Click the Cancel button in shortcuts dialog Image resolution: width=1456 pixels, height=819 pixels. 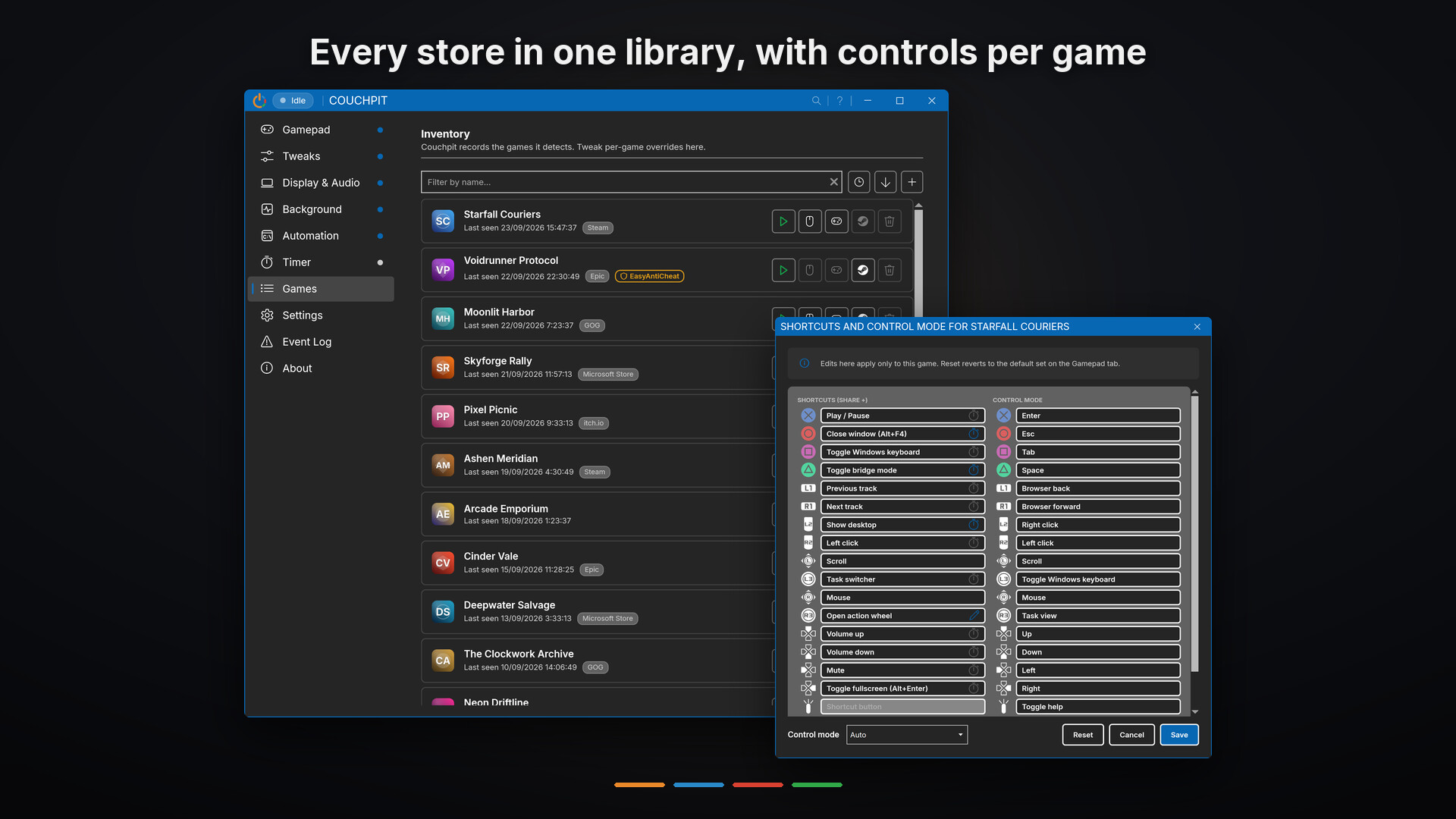pyautogui.click(x=1131, y=735)
